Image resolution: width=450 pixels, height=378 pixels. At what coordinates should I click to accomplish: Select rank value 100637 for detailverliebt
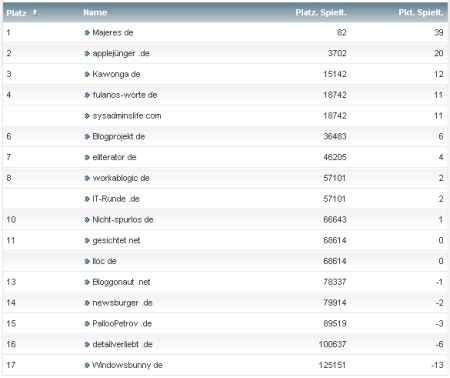[x=332, y=344]
